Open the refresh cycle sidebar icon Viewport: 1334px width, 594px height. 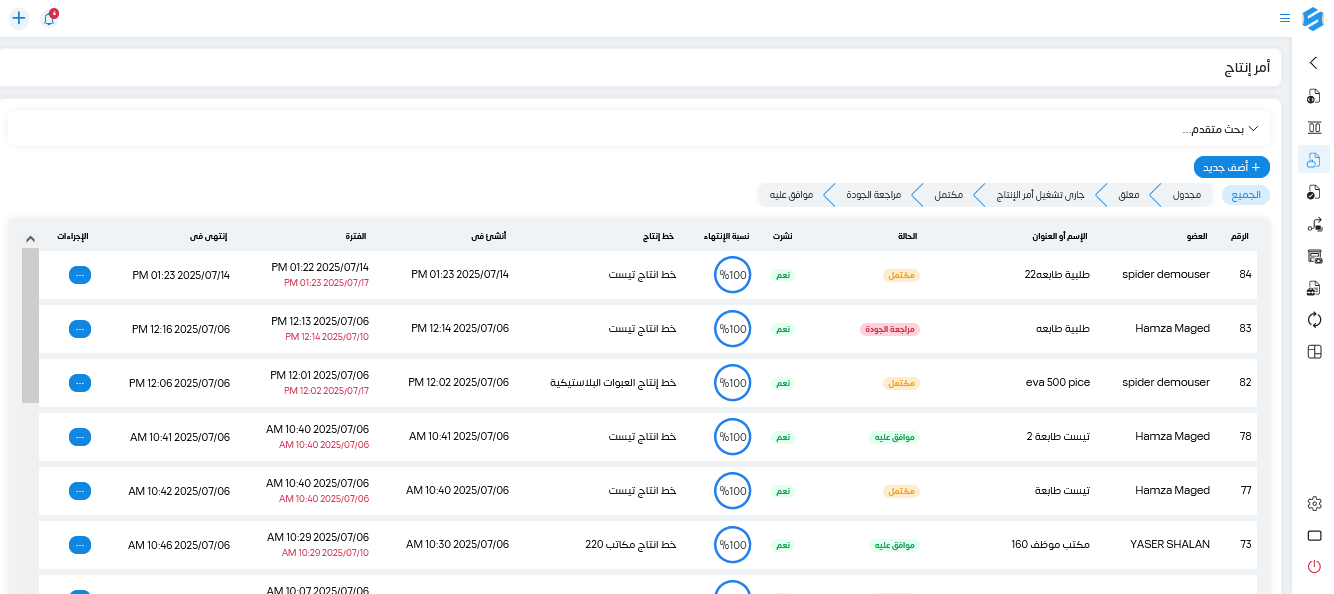pyautogui.click(x=1314, y=319)
